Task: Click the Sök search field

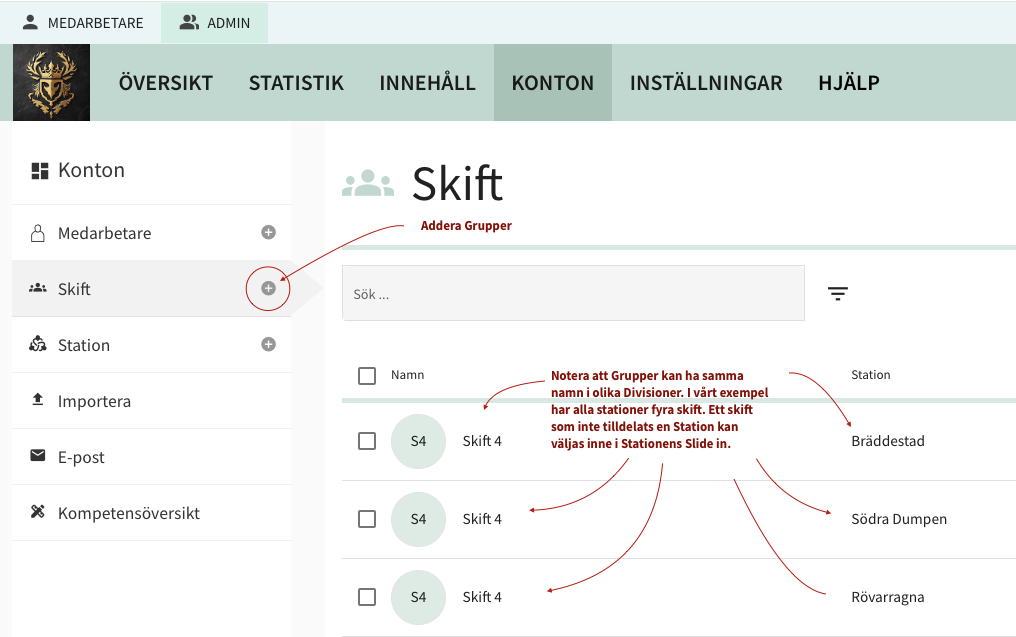Action: (573, 294)
